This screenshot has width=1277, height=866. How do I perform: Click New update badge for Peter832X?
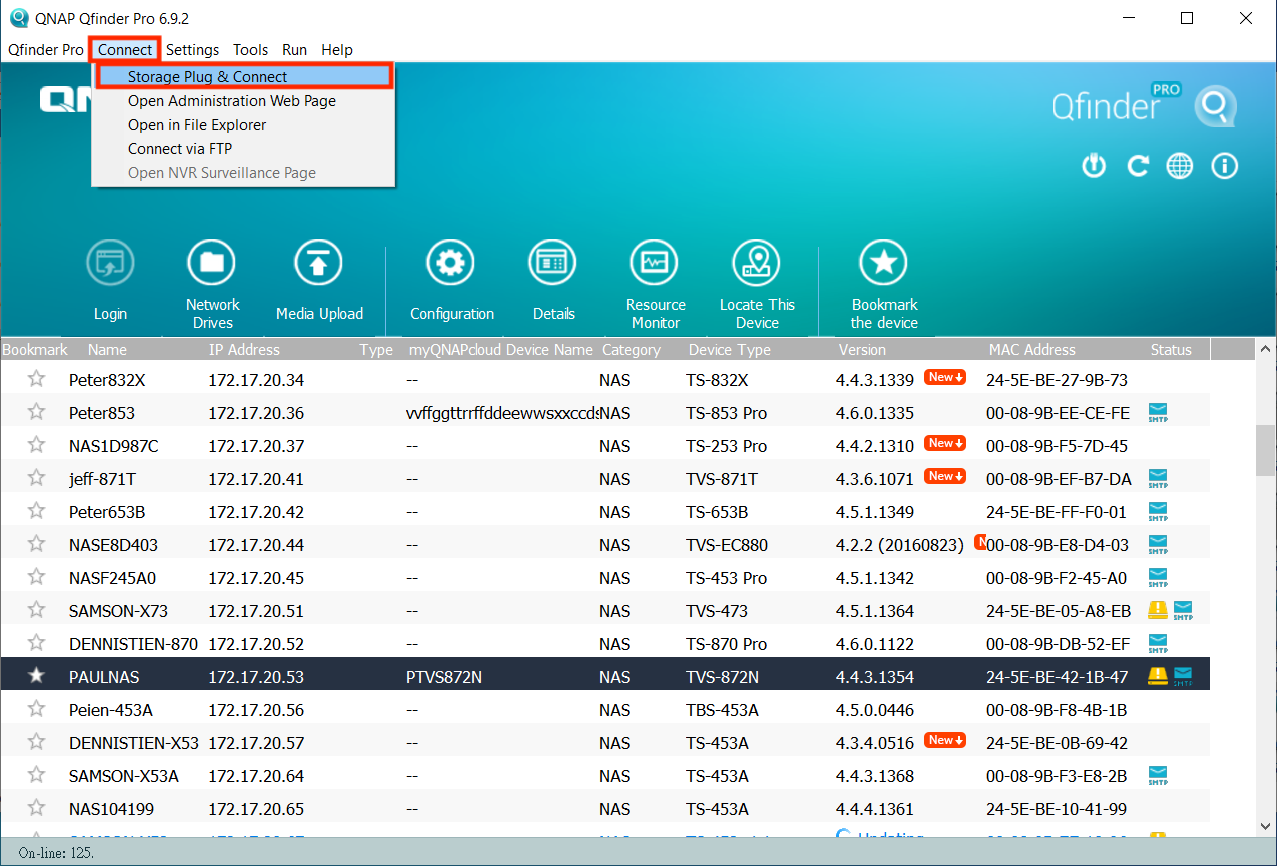click(945, 378)
